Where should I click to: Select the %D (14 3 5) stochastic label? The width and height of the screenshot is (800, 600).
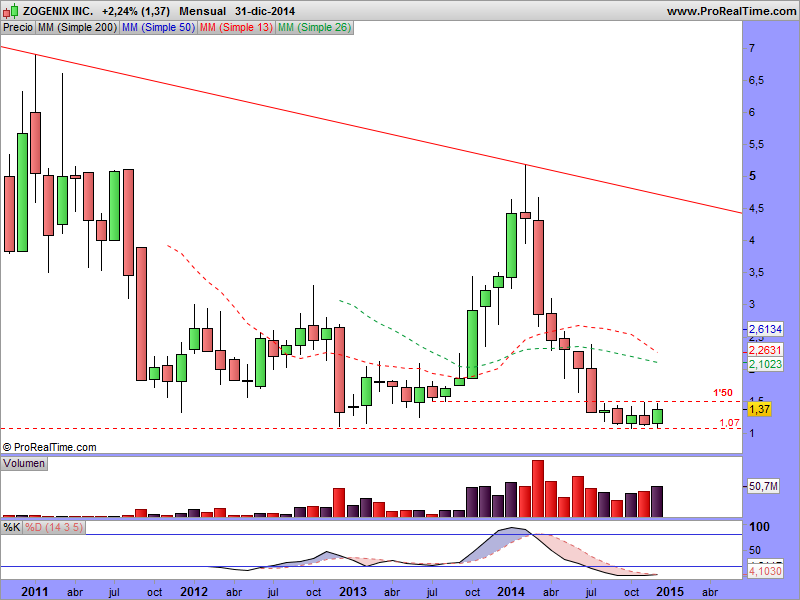tap(54, 527)
